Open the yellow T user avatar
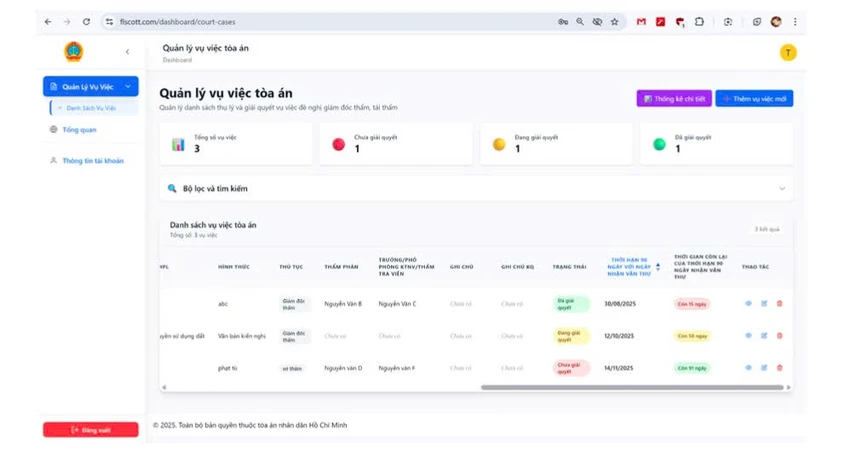 coord(788,53)
